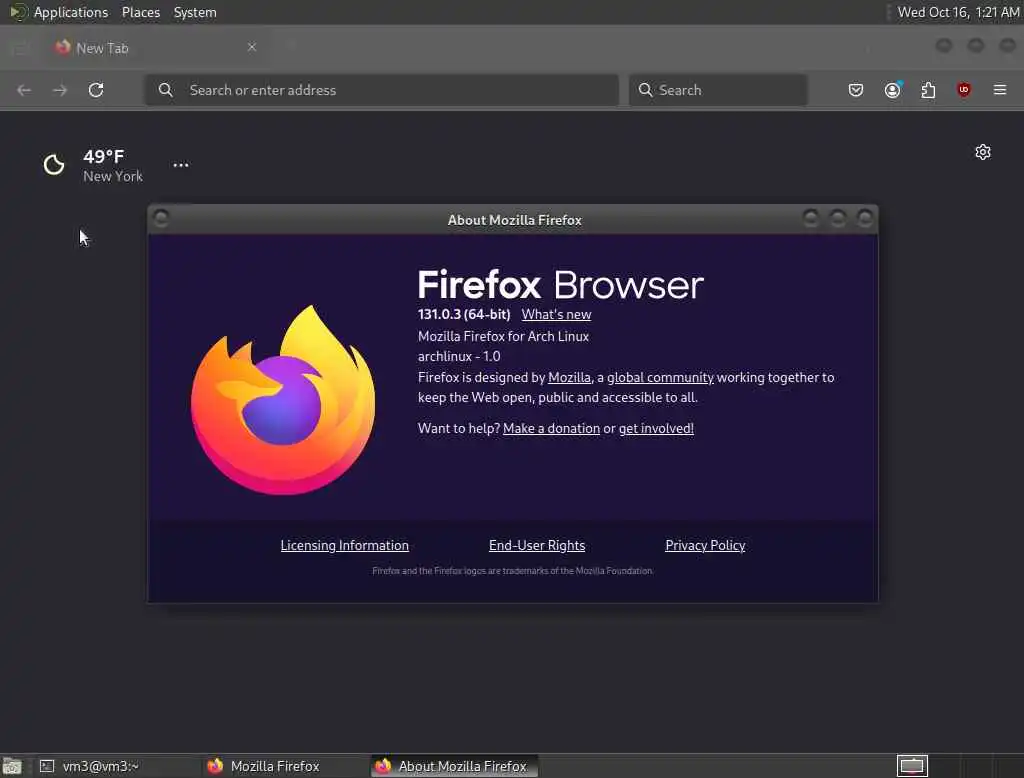Screen dimensions: 1024x778
Task: Open the Make a donation link
Action: (551, 429)
